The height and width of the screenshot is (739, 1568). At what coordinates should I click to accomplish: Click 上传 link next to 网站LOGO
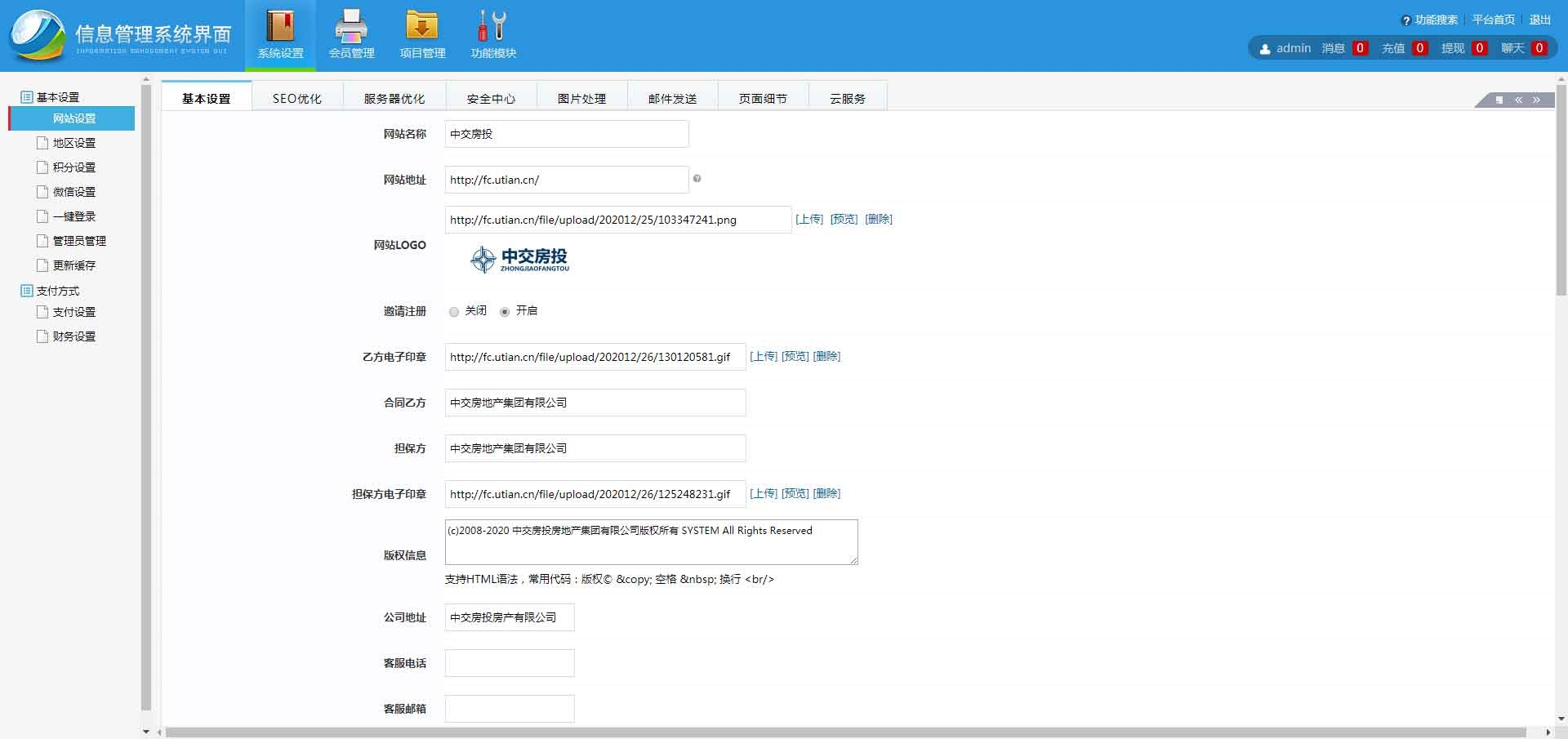(808, 219)
